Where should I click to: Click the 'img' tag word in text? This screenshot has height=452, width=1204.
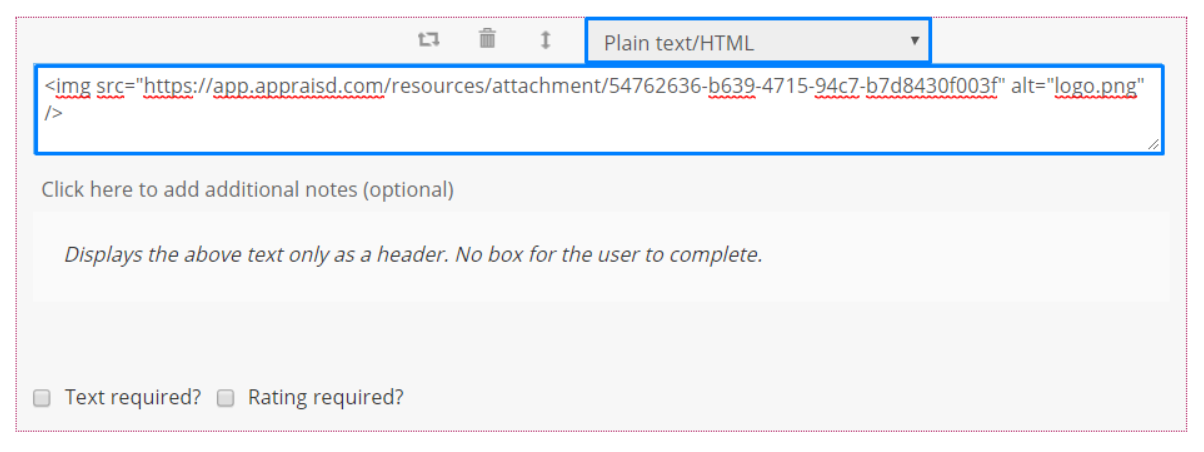coord(73,86)
